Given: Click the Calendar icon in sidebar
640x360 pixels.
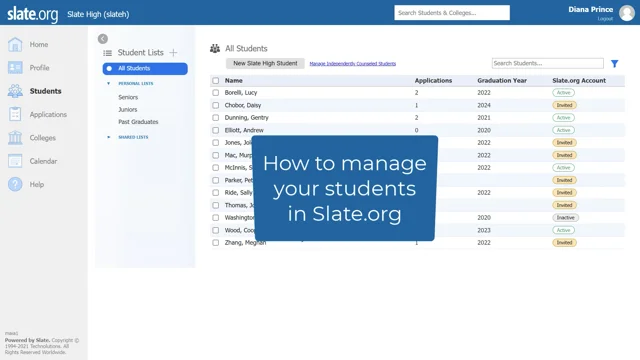Looking at the screenshot, I should point(15,161).
